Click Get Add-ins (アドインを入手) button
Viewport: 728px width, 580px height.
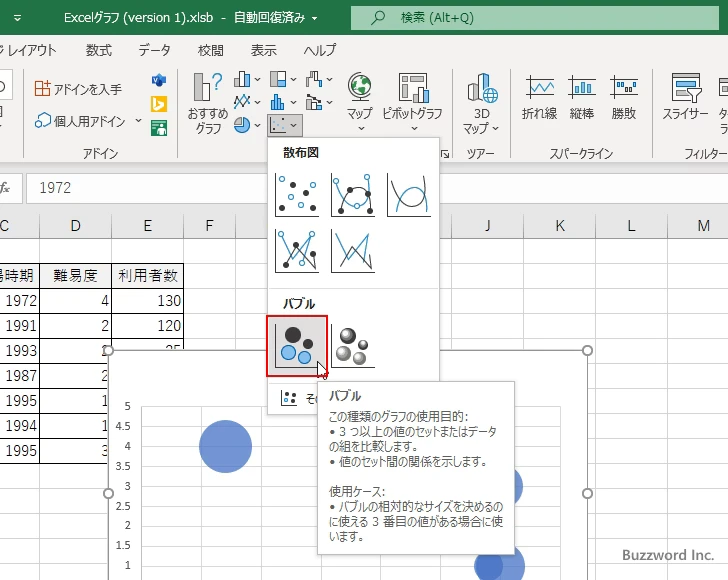(x=78, y=88)
